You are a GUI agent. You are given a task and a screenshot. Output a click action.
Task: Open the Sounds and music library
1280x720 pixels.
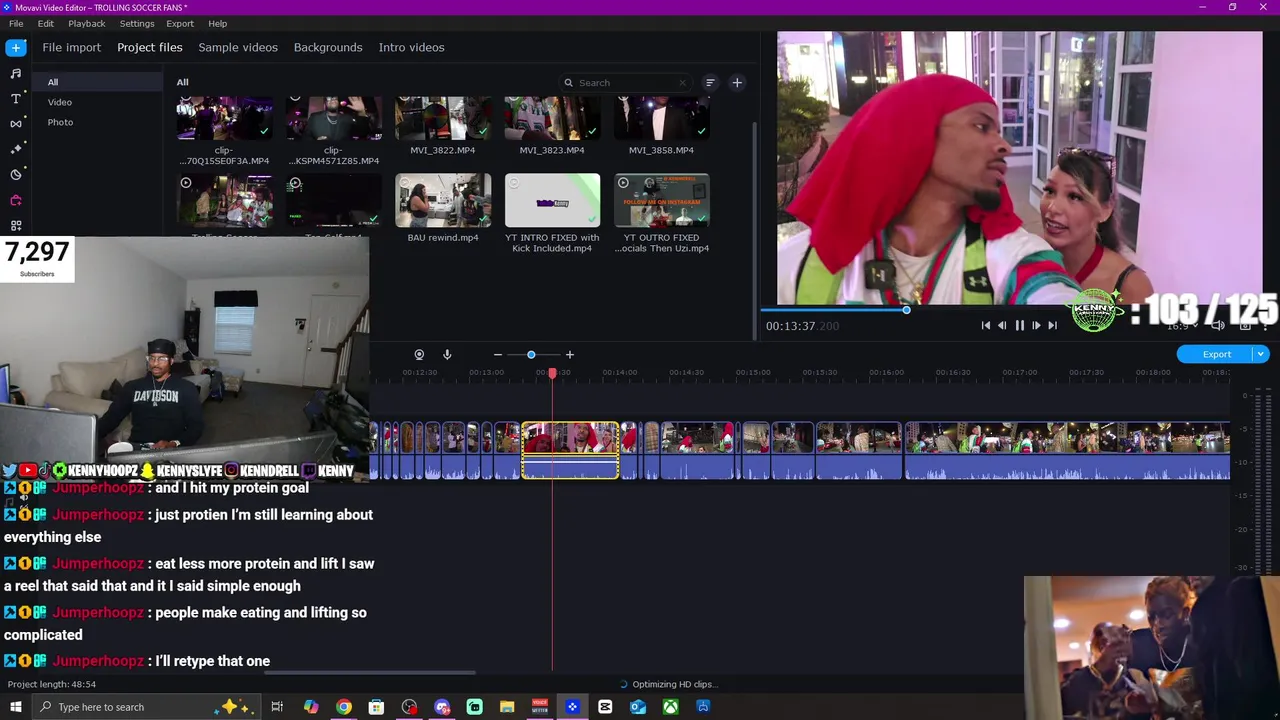(16, 73)
